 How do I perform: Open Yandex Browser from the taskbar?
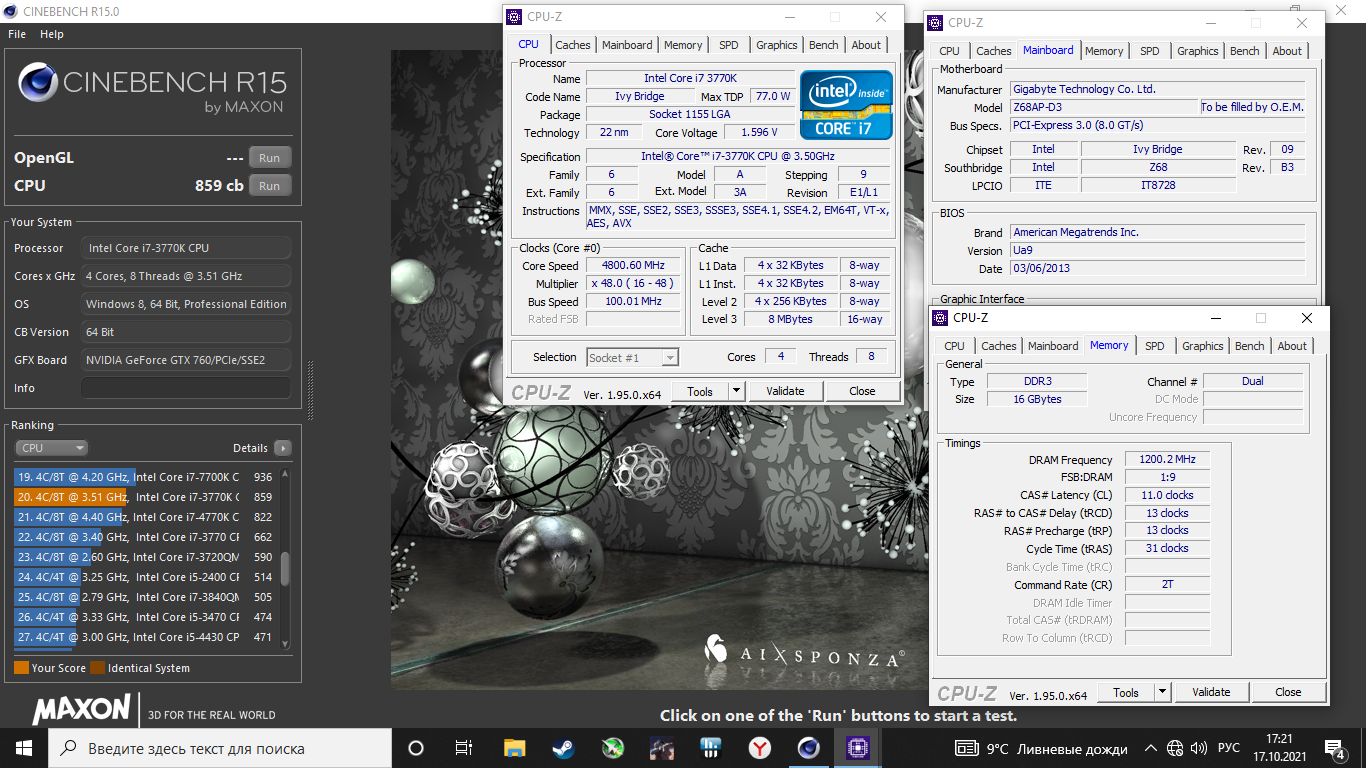pos(760,748)
